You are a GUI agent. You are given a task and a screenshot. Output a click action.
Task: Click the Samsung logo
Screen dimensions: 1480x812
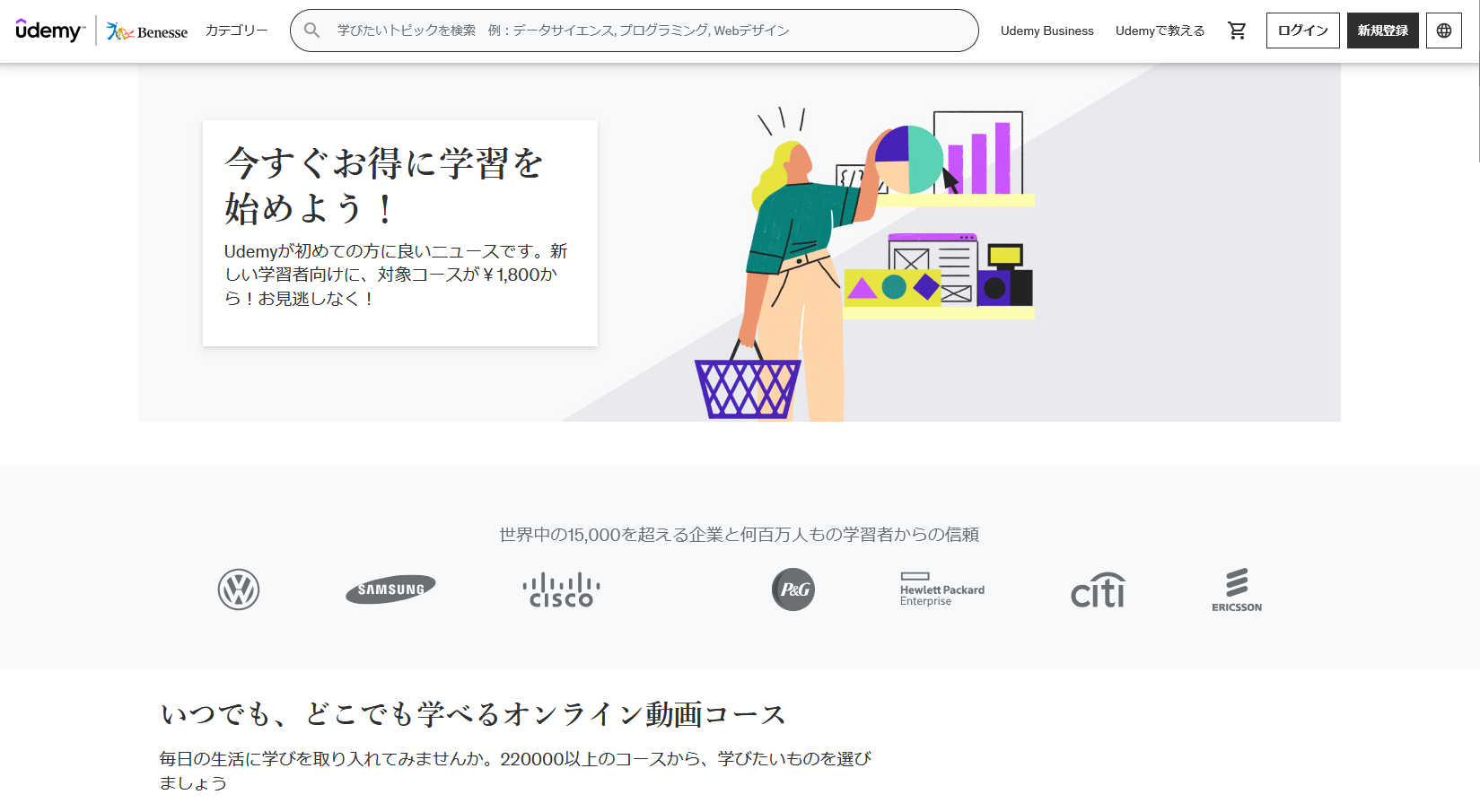coord(391,589)
